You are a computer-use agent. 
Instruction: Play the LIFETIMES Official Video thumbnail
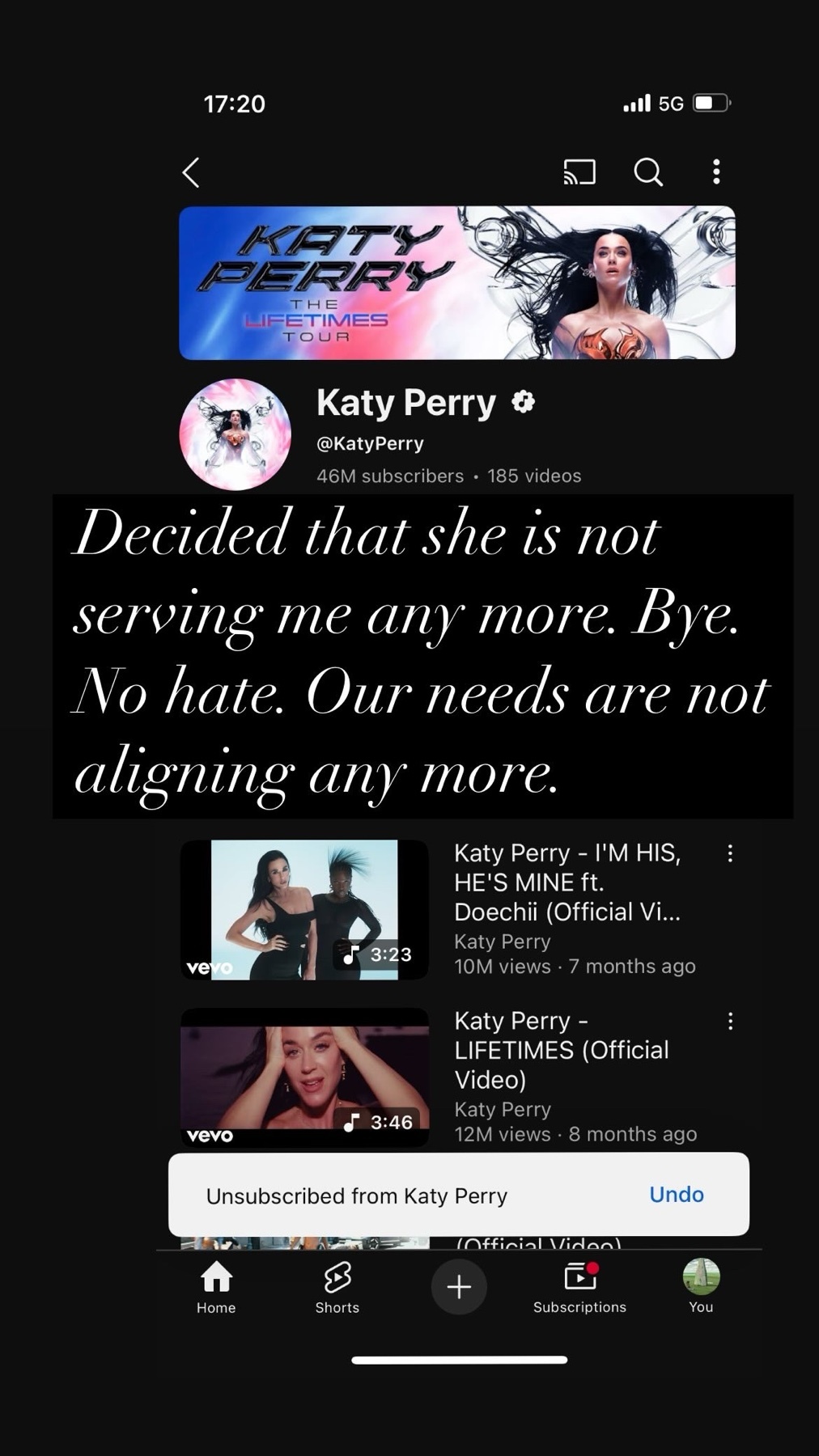tap(304, 1077)
